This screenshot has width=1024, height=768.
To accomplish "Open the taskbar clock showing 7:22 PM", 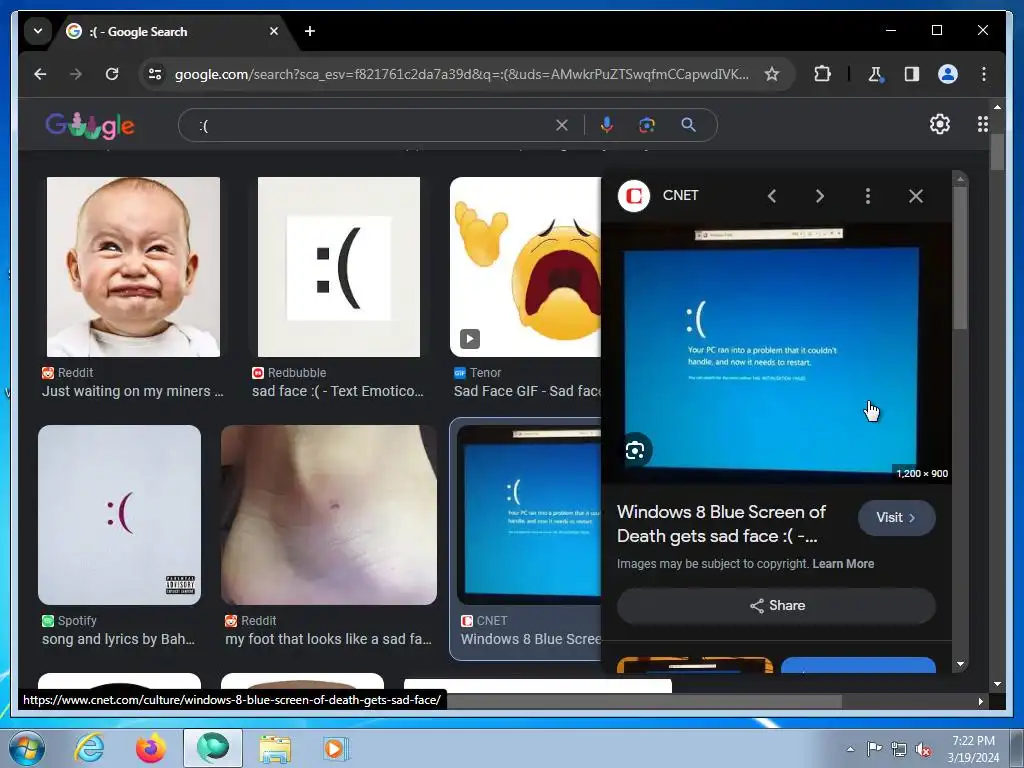I will pos(973,749).
